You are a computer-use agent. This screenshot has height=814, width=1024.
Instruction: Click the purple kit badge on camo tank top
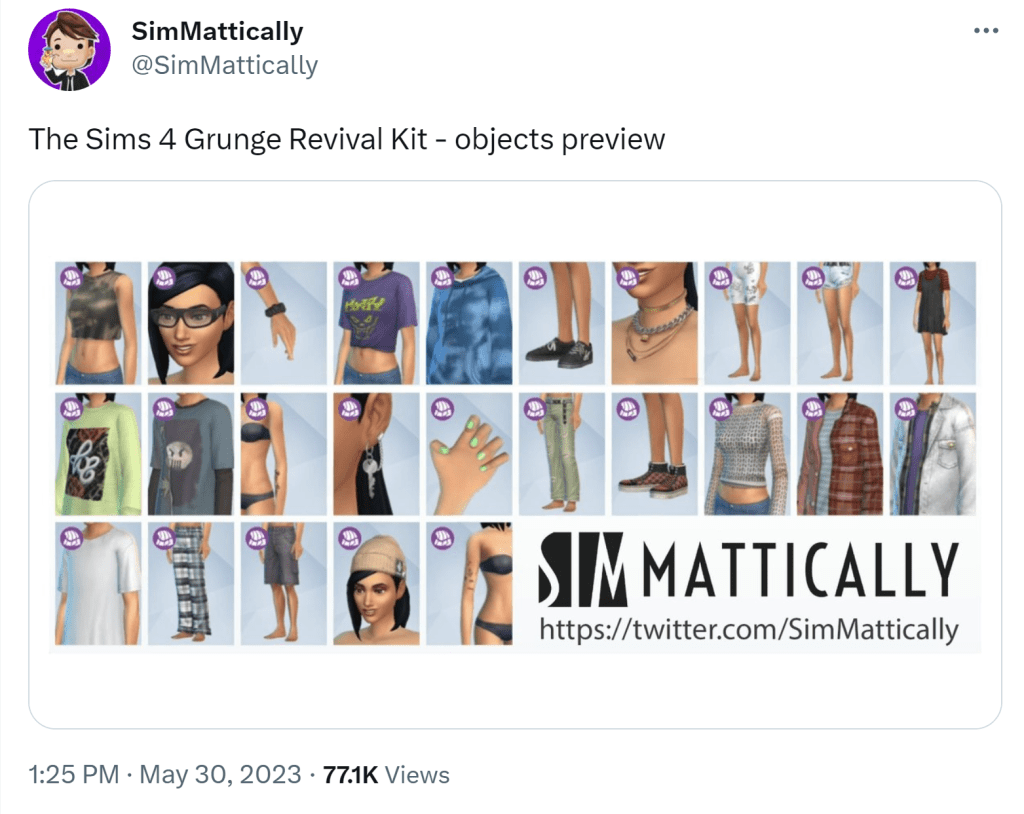71,278
